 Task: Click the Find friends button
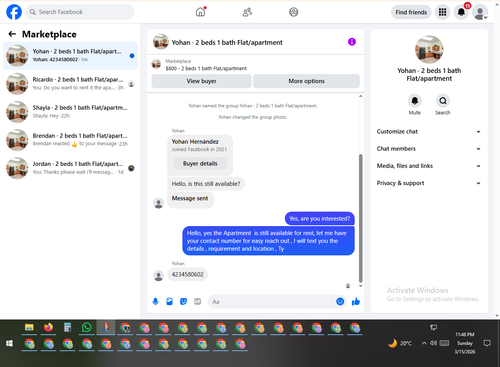tap(411, 12)
